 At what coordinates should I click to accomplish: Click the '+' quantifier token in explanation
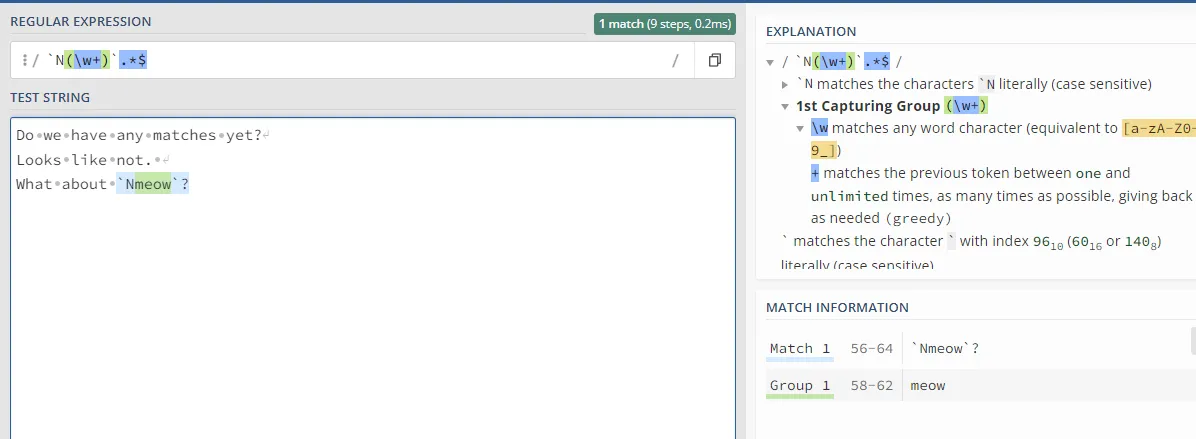tap(815, 173)
